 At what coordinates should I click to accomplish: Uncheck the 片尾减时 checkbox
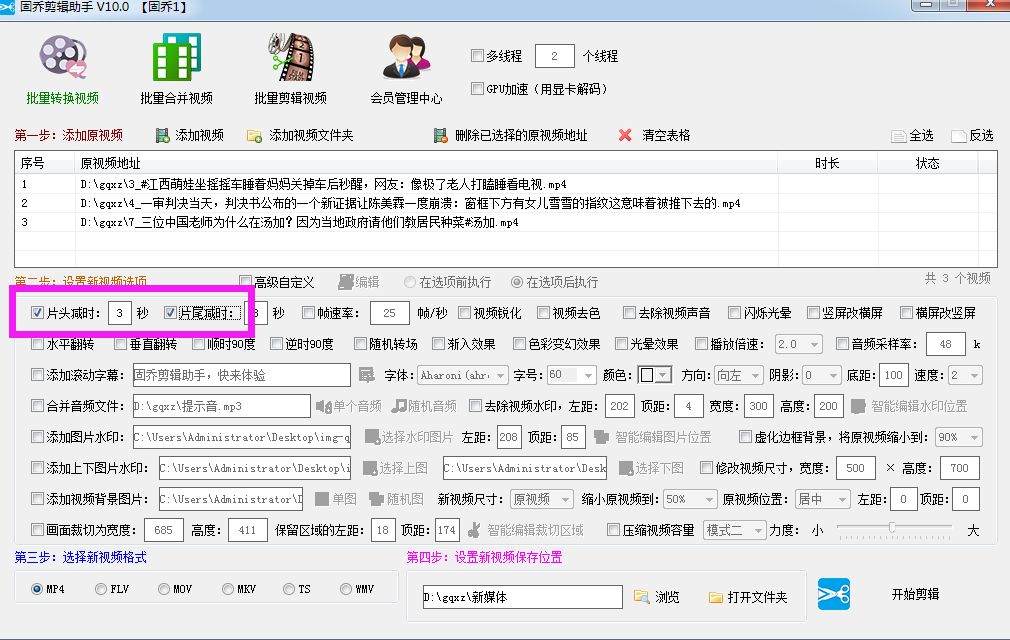click(x=170, y=313)
